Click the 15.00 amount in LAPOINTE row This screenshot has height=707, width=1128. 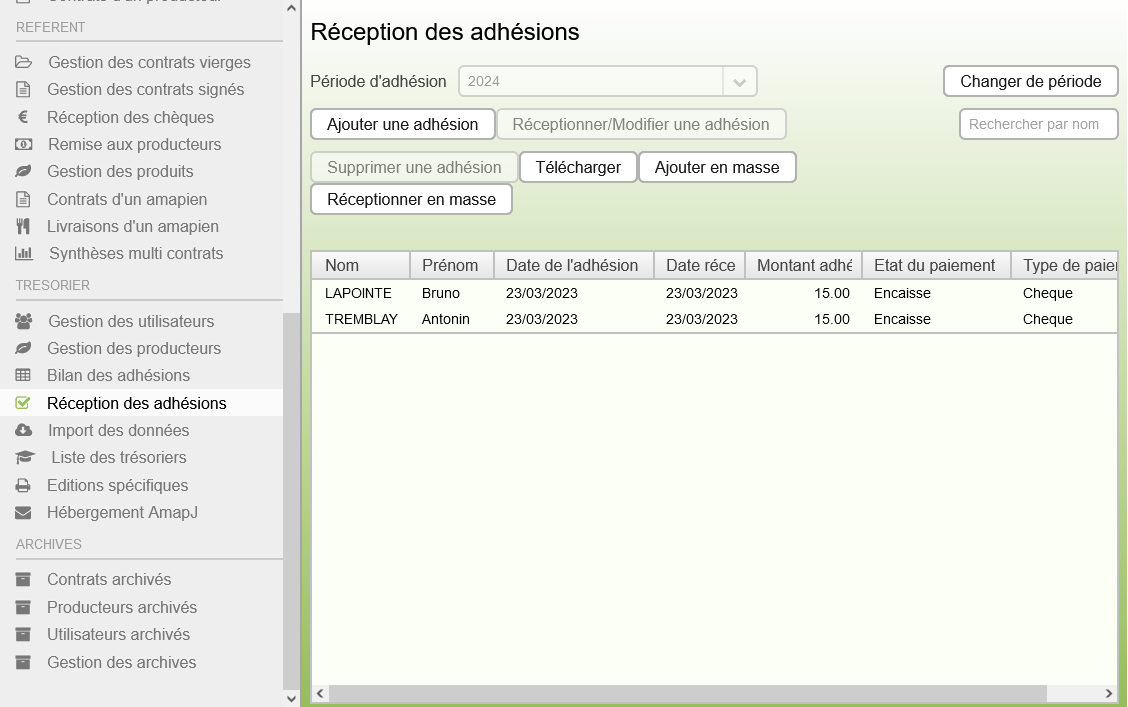click(x=832, y=293)
